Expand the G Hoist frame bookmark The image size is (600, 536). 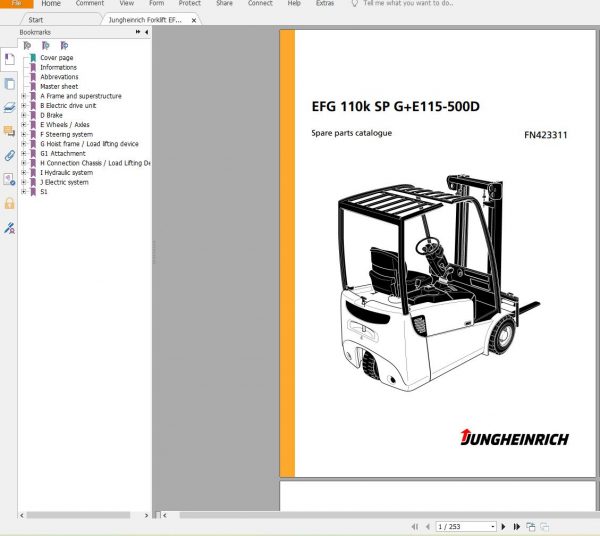24,144
